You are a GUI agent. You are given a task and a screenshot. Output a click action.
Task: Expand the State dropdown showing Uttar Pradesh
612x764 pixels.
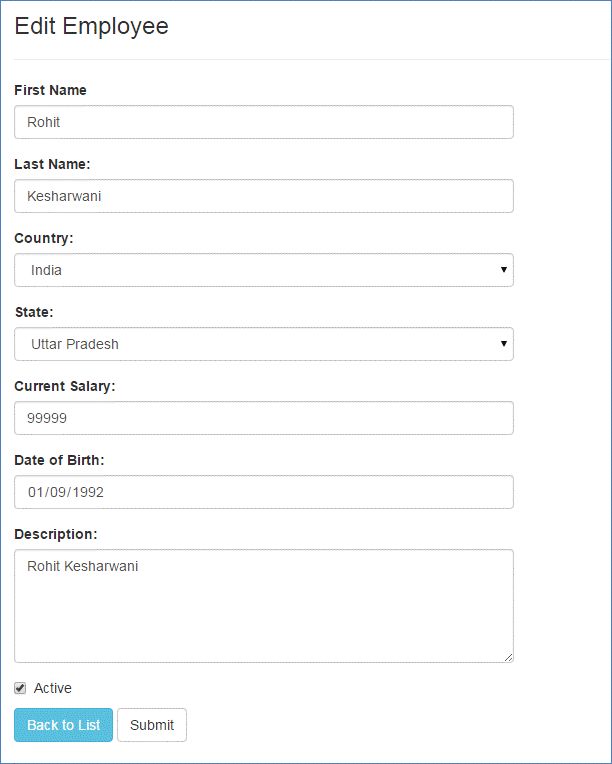263,344
